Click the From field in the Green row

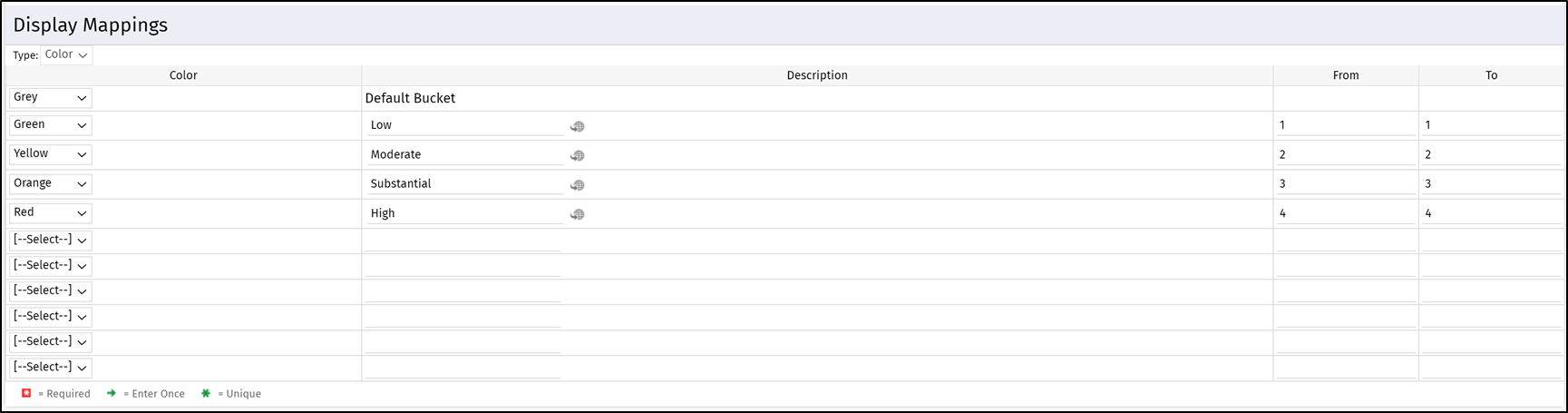point(1345,125)
